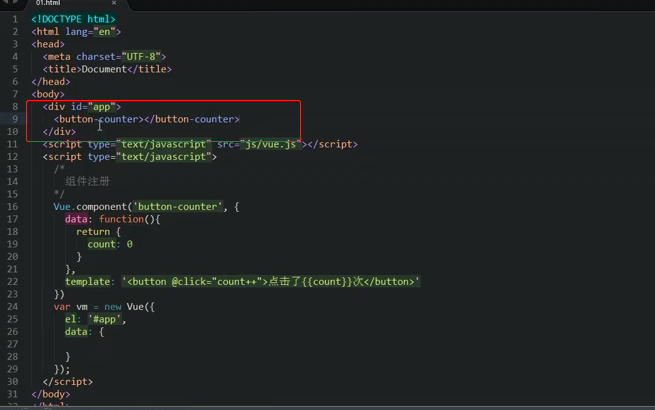Click the vm variable name
The image size is (655, 410).
pyautogui.click(x=82, y=307)
